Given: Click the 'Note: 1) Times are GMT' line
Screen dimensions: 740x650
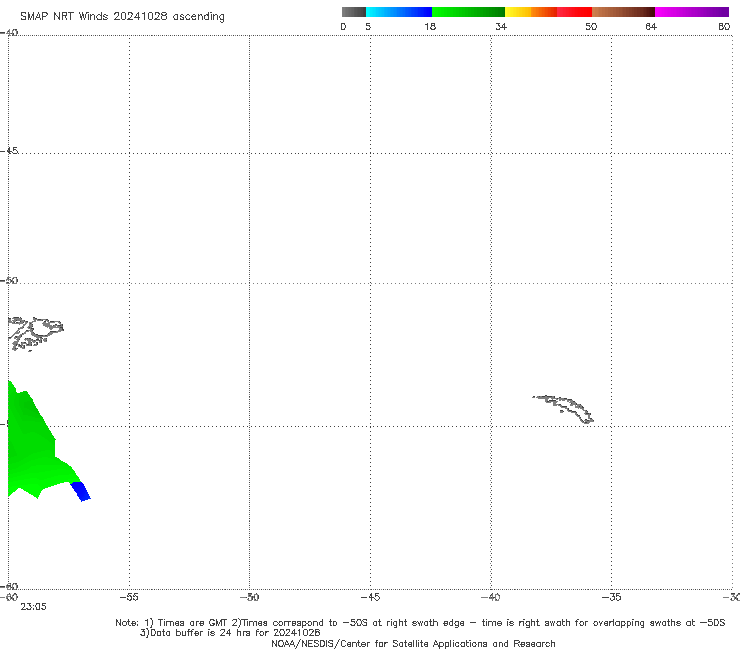Looking at the screenshot, I should pos(420,623).
